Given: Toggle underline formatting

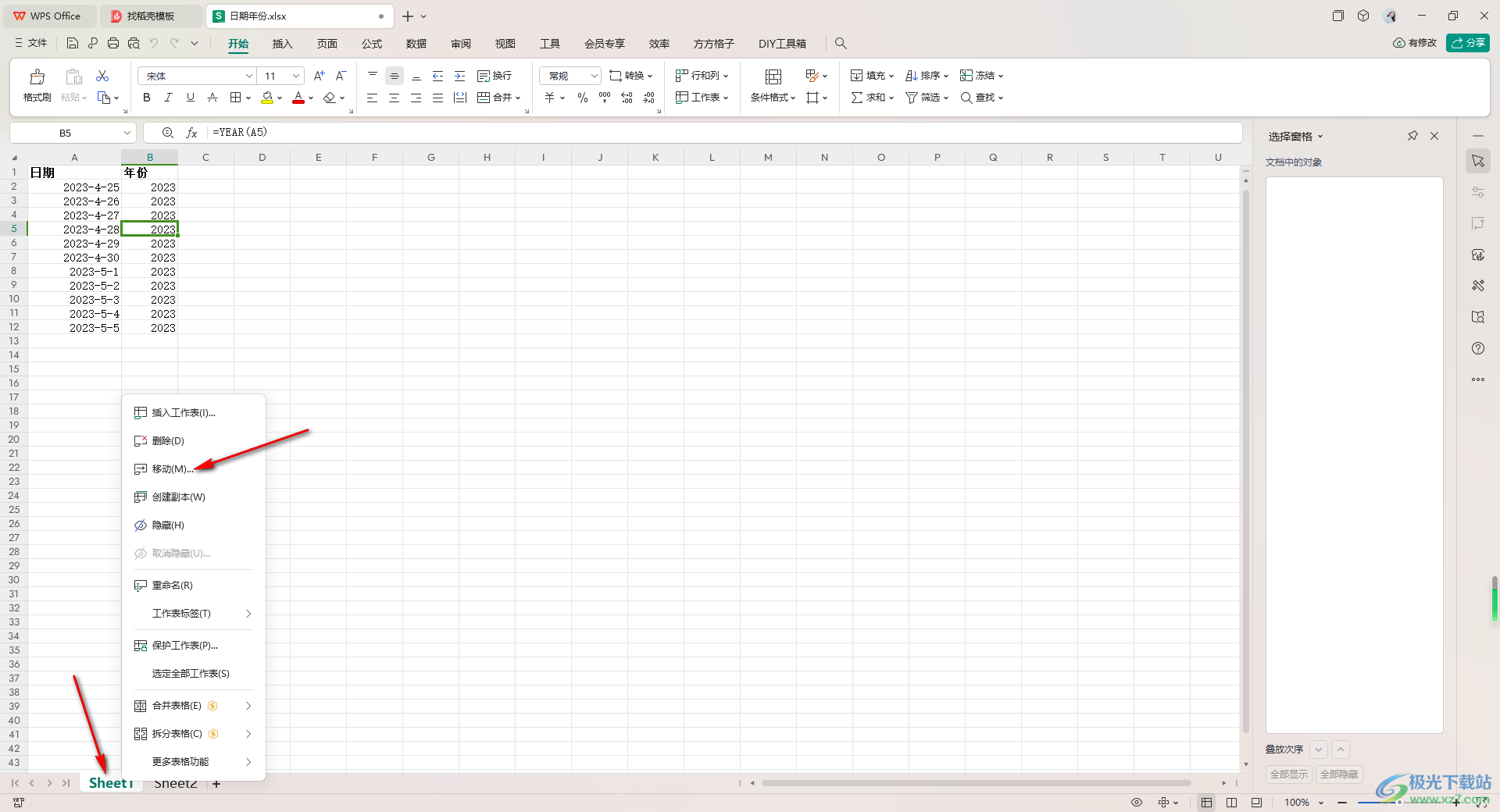Looking at the screenshot, I should [x=190, y=98].
